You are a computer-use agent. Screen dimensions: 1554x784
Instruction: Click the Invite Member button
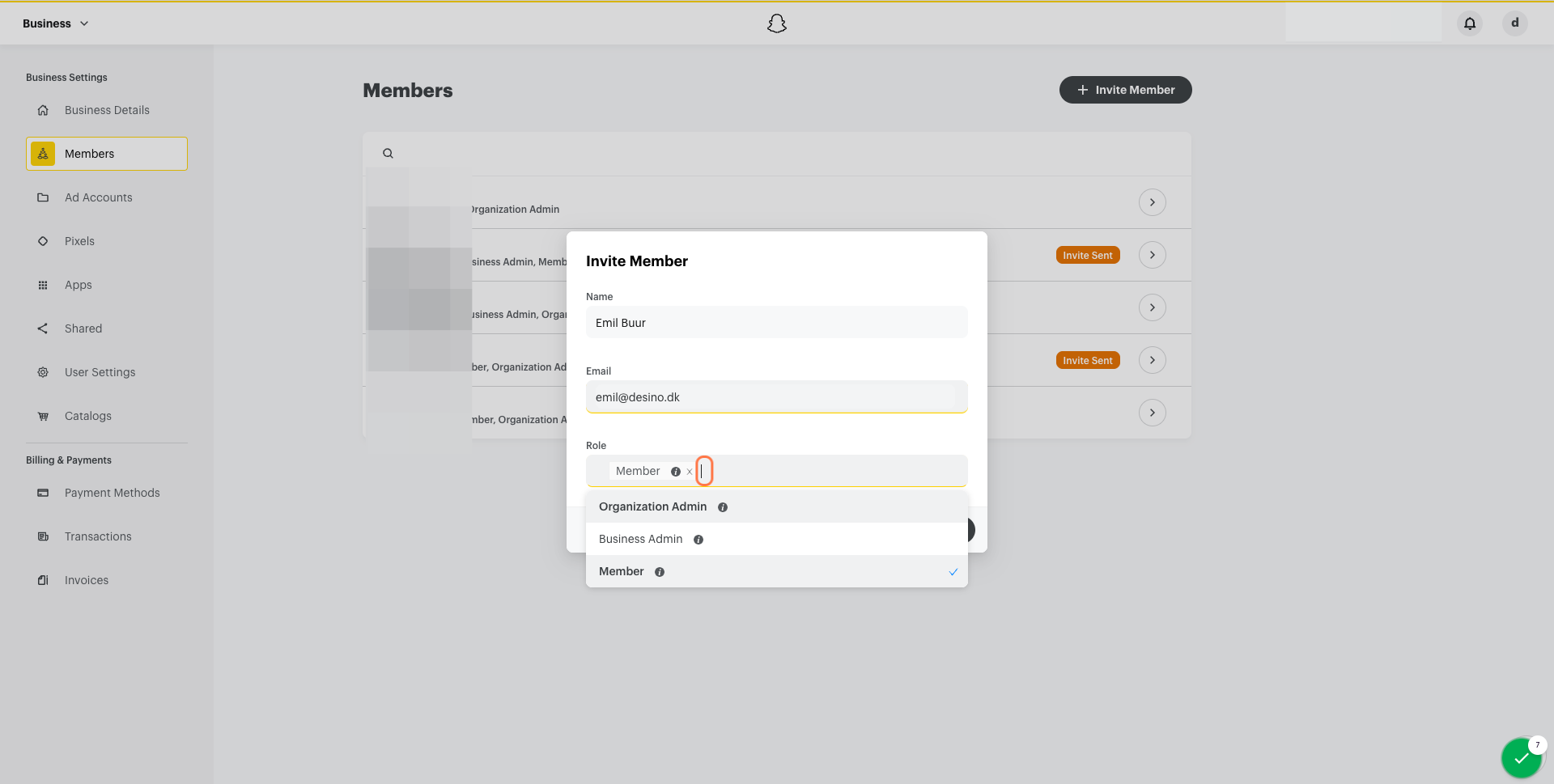pyautogui.click(x=1126, y=90)
